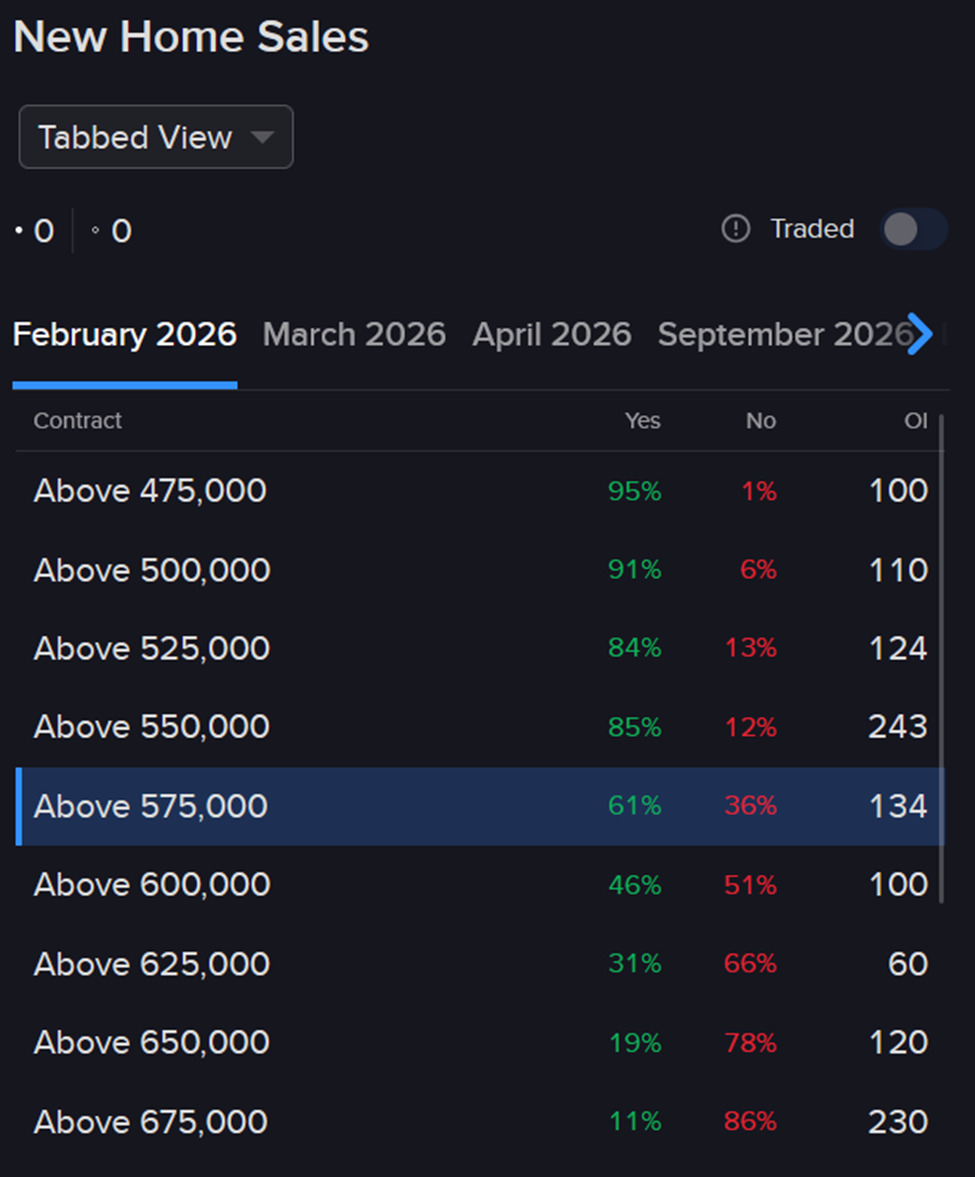Click the 86% No price for Above 675,000
This screenshot has width=975, height=1177.
pos(751,1121)
